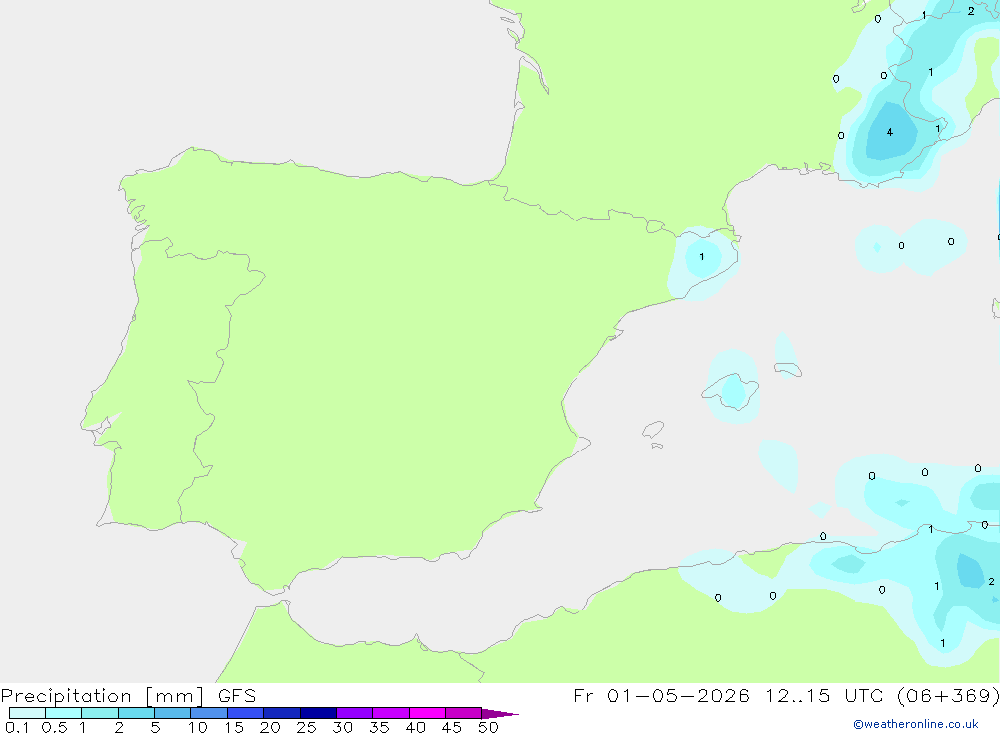This screenshot has height=733, width=1000.
Task: Click the legend swatch between 1 and 2
Action: pos(99,713)
